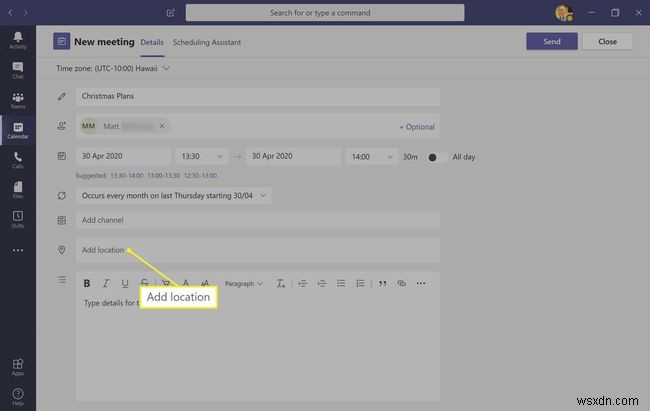Open font color option
The height and width of the screenshot is (411, 650).
pos(186,283)
